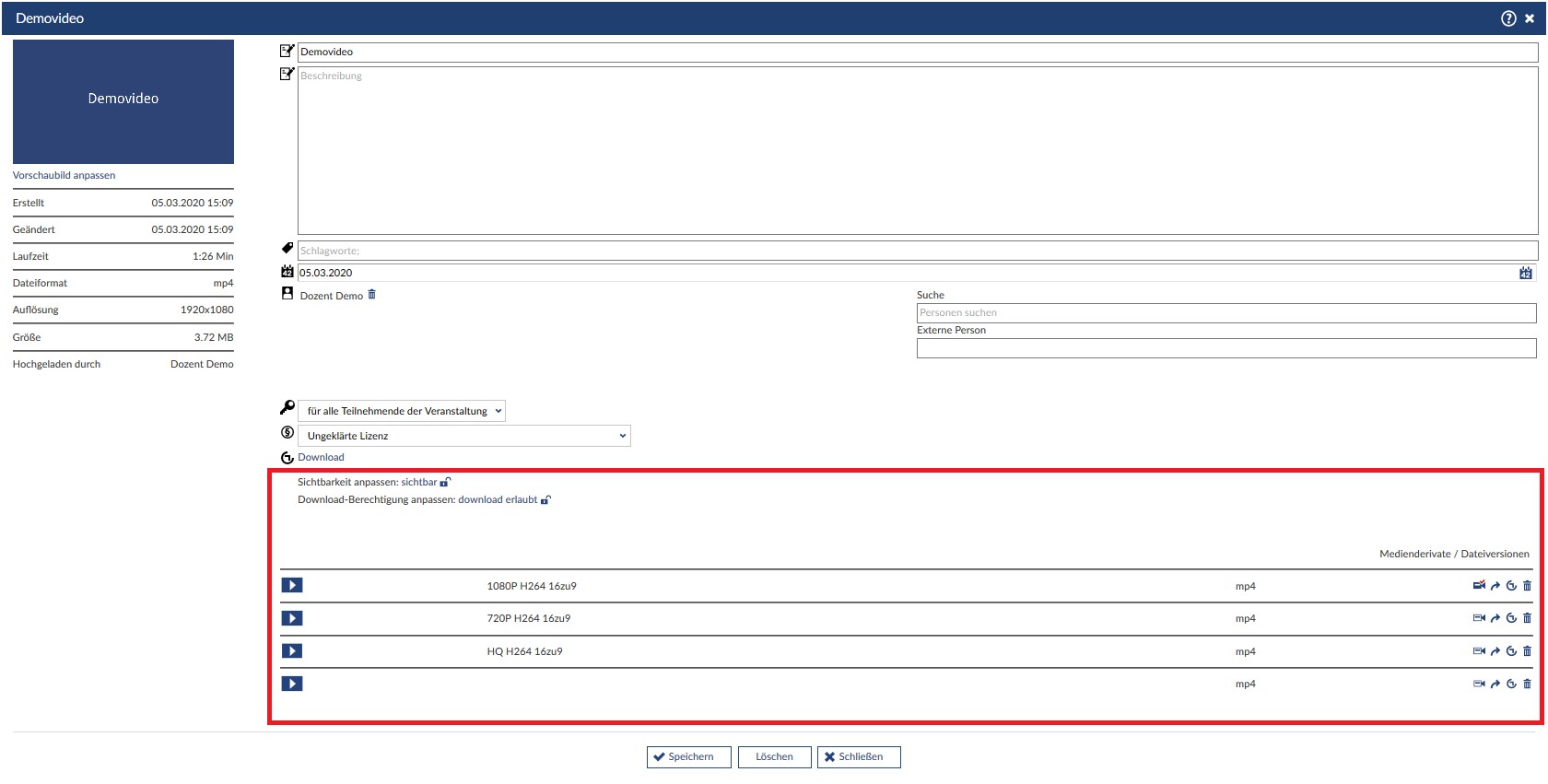
Task: Share the HQ H264 16zu9 derivative
Action: [1495, 651]
